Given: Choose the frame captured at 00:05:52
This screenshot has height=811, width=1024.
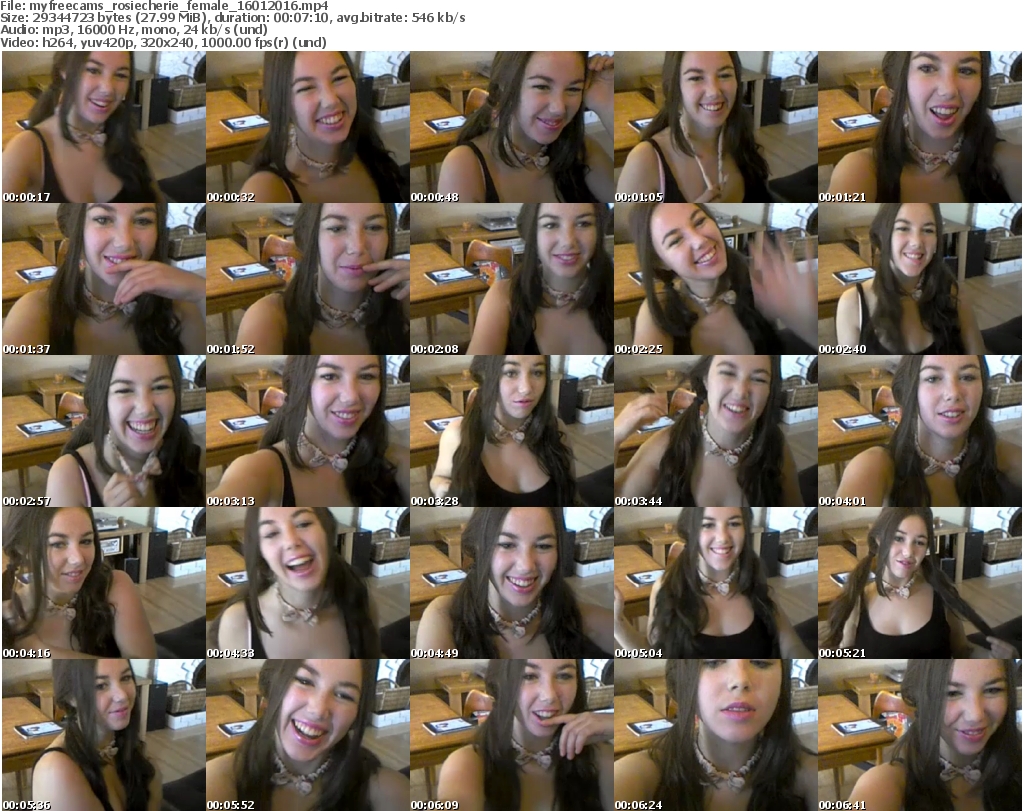Looking at the screenshot, I should (x=308, y=735).
